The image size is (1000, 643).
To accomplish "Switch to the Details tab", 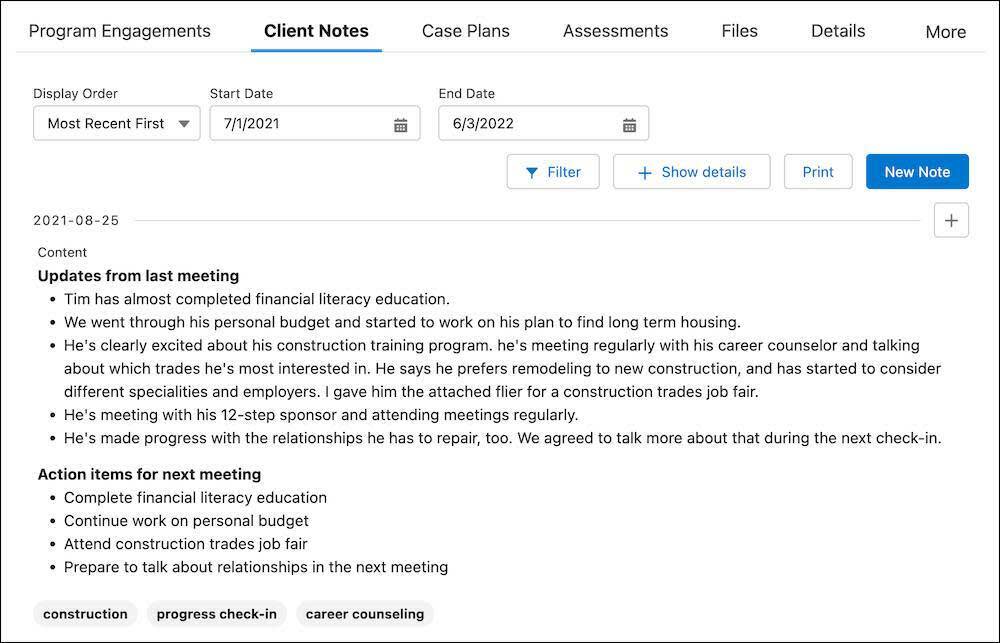I will (838, 31).
